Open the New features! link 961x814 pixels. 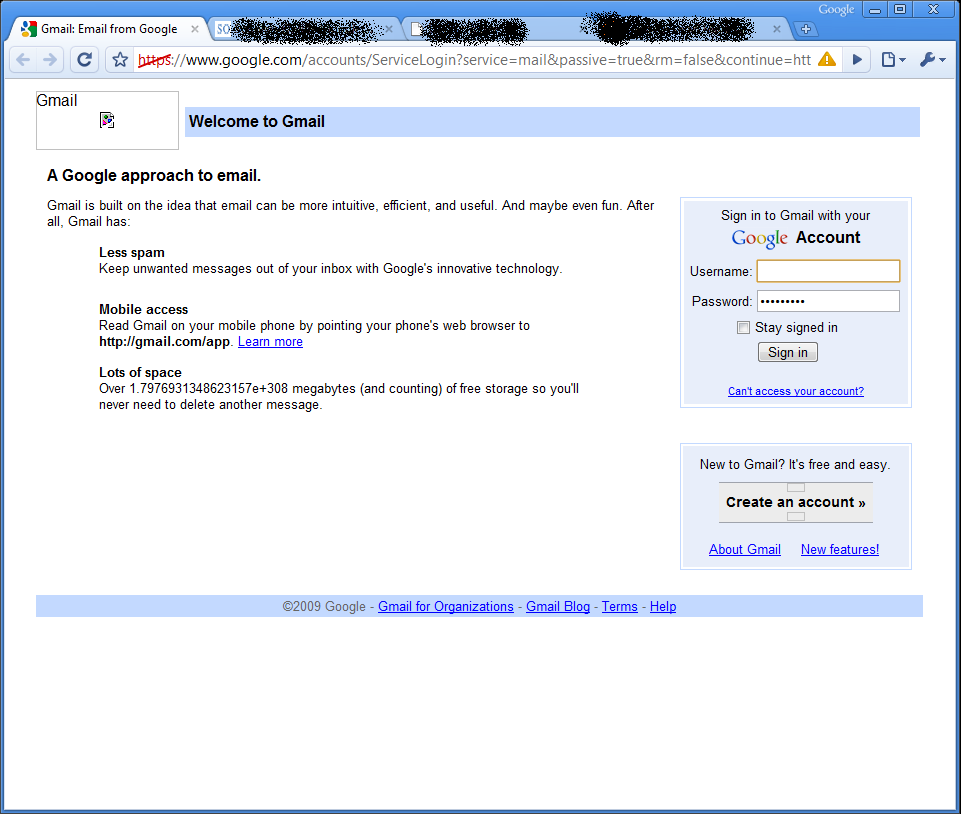pos(840,549)
